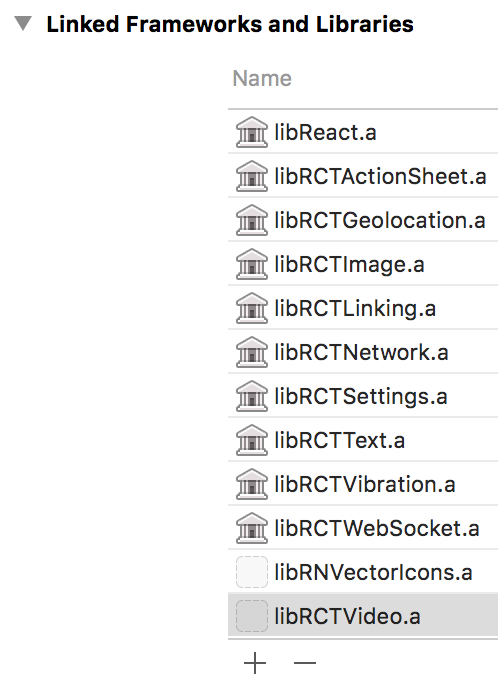Click the libRCTText.a library icon

point(252,440)
